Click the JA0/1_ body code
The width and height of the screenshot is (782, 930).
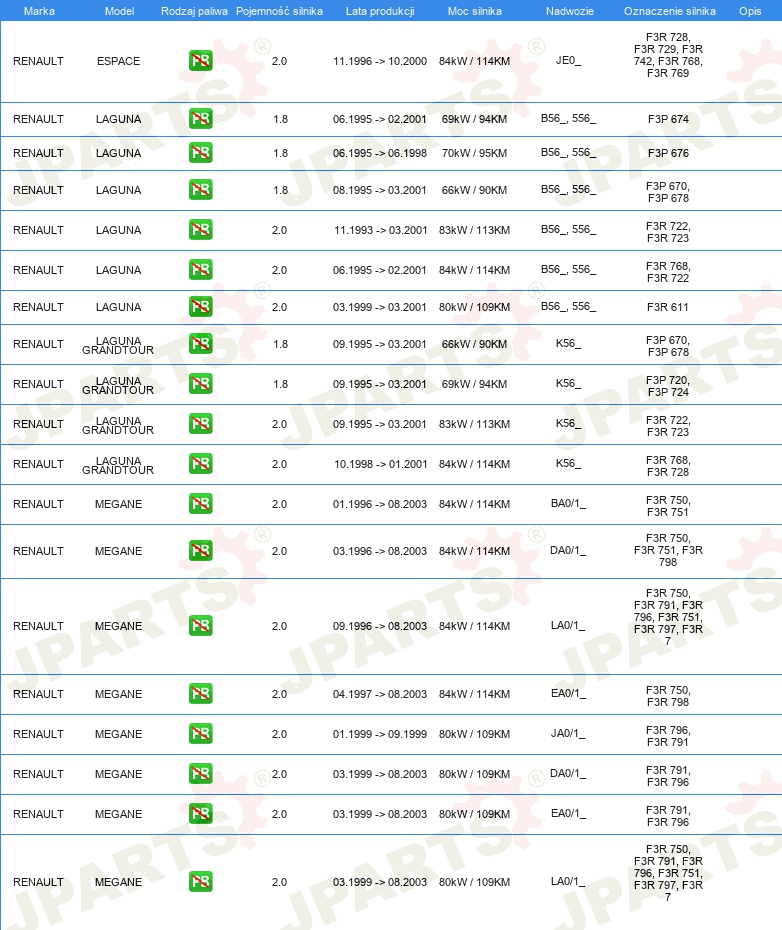pyautogui.click(x=568, y=734)
